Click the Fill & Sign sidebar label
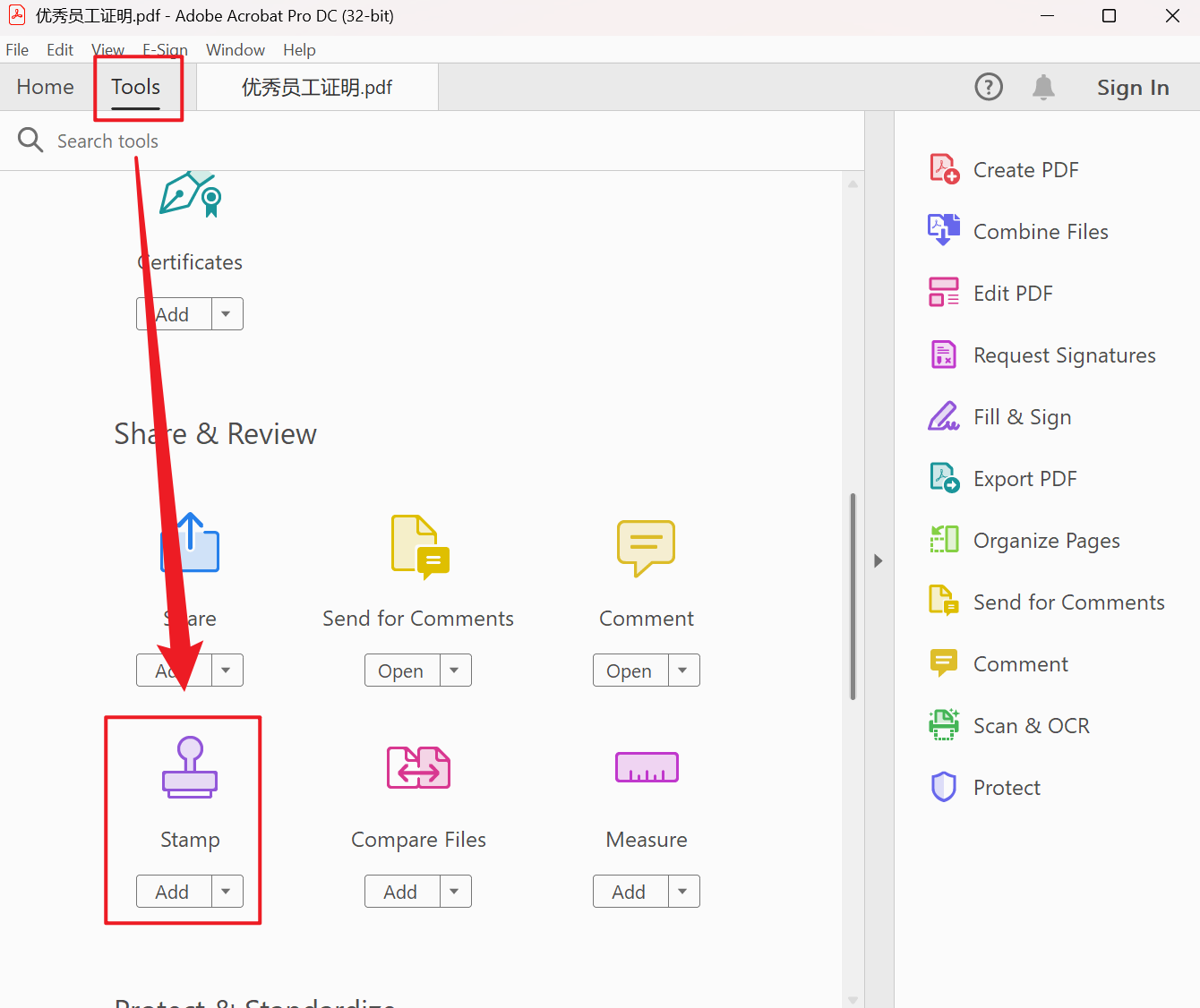The image size is (1200, 1008). (x=1022, y=417)
